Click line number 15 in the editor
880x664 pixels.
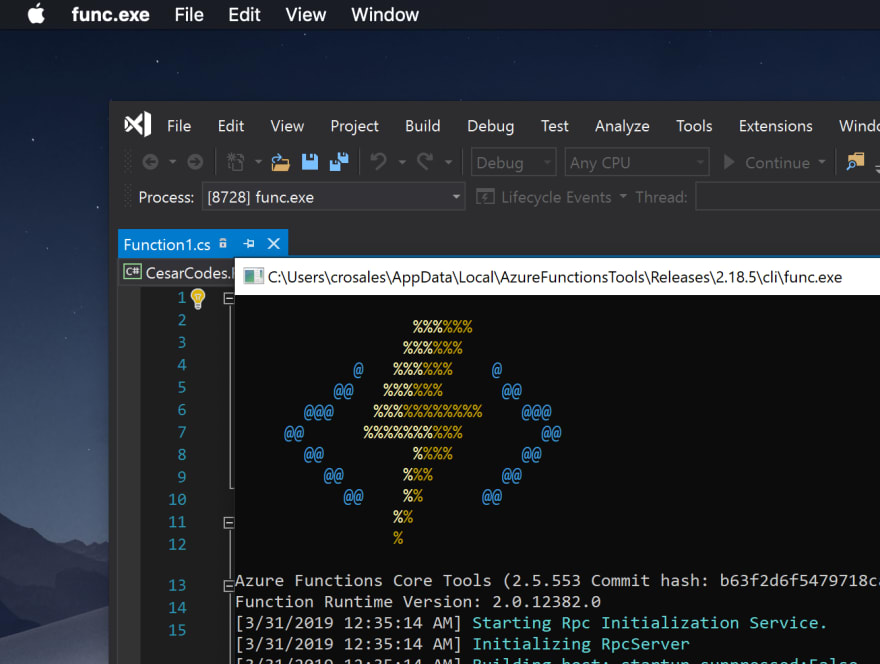point(177,630)
